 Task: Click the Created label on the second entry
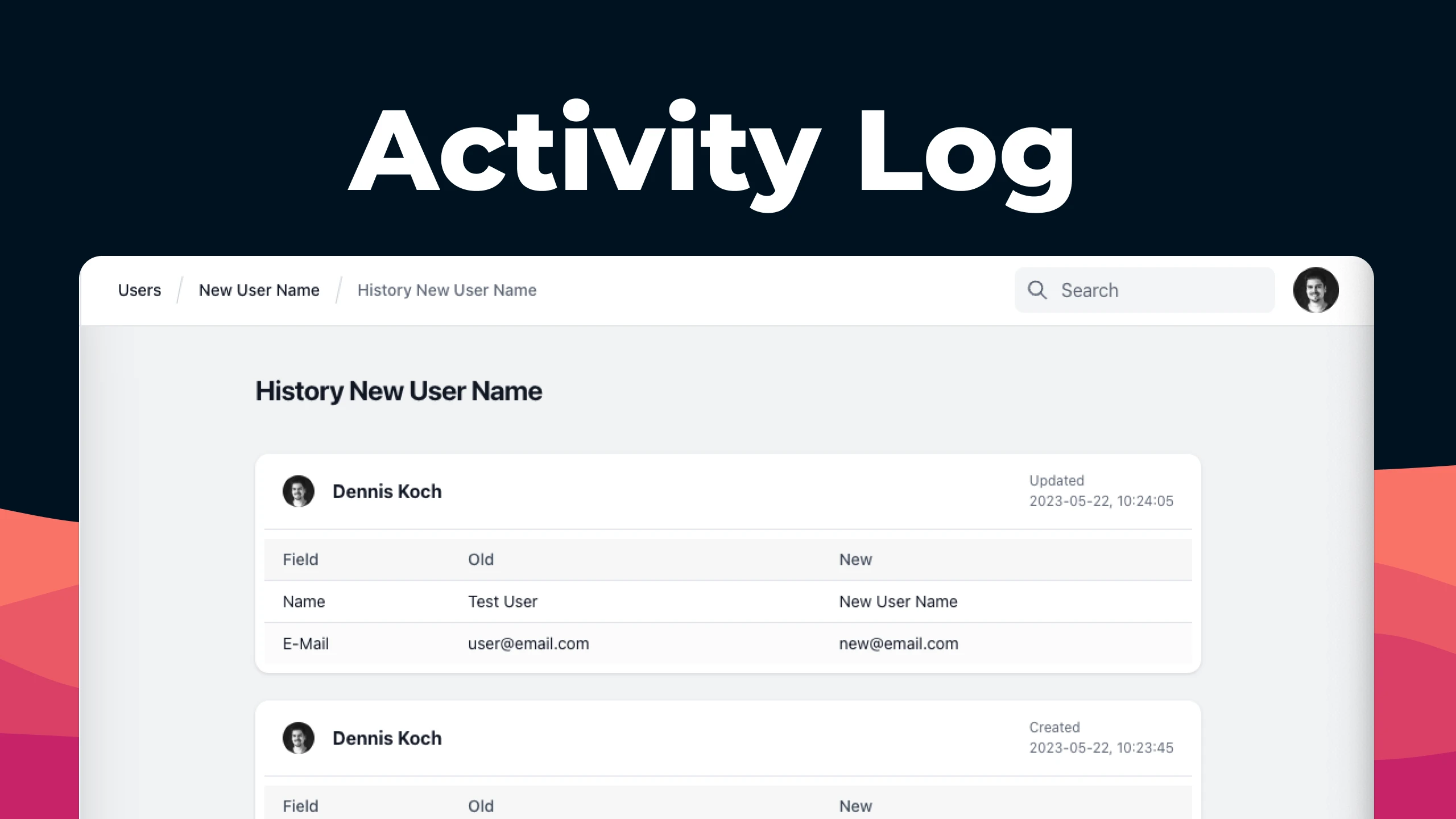click(x=1054, y=727)
